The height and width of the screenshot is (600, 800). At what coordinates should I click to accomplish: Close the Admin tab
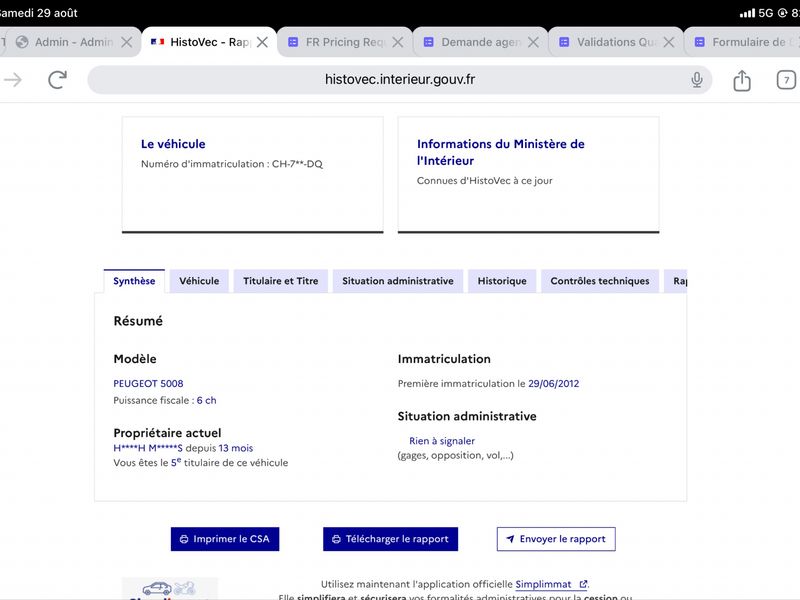click(127, 42)
